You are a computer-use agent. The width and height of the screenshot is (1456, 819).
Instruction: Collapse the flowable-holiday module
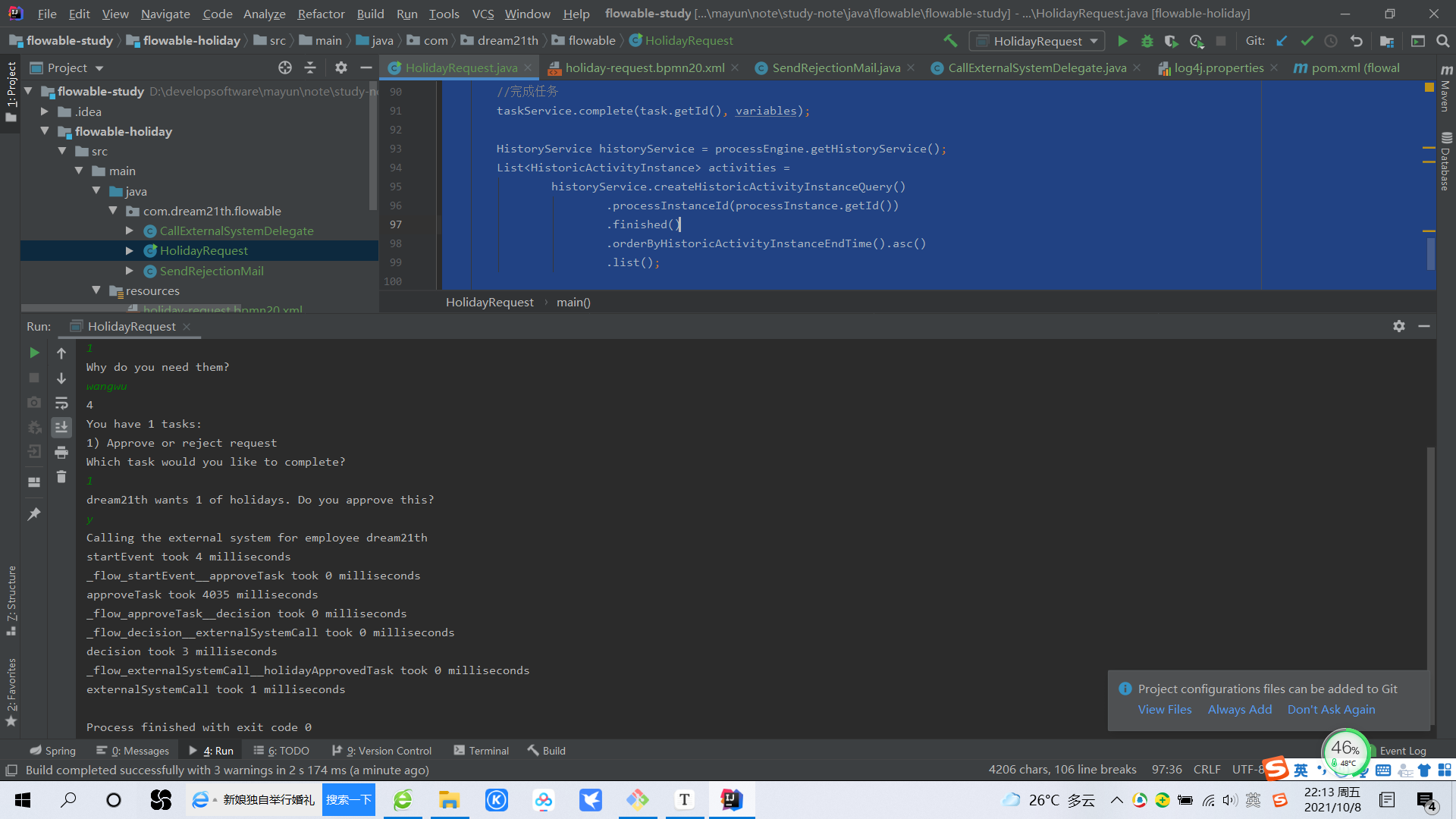coord(45,131)
